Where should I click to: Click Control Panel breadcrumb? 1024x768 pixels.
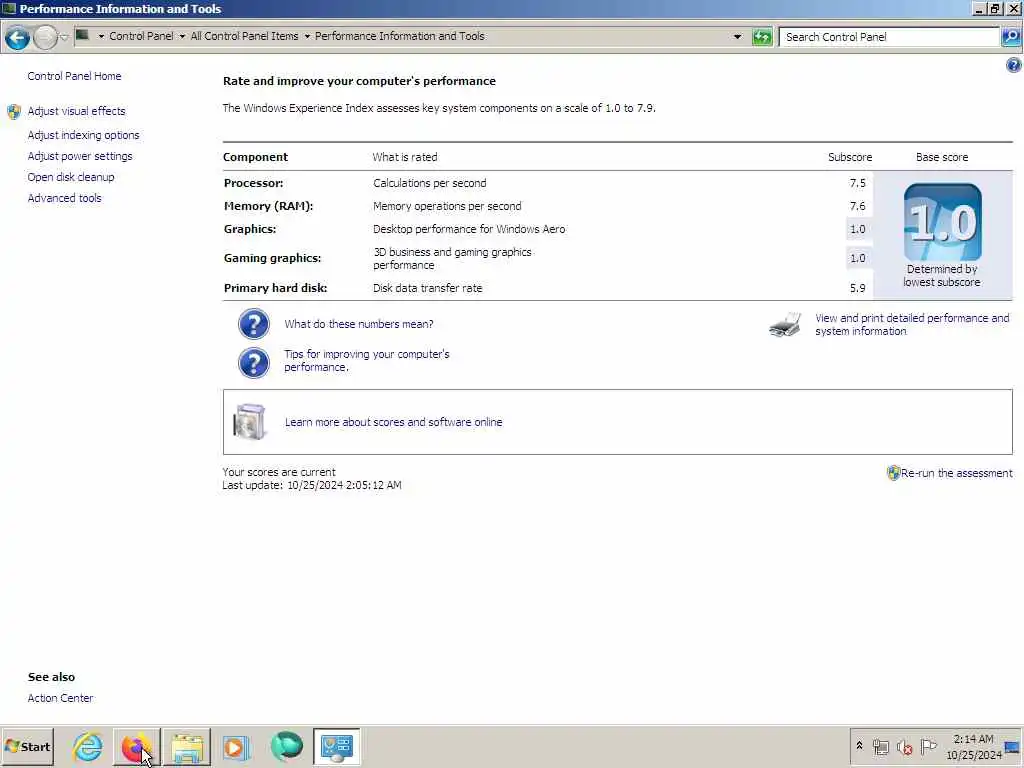pos(141,36)
